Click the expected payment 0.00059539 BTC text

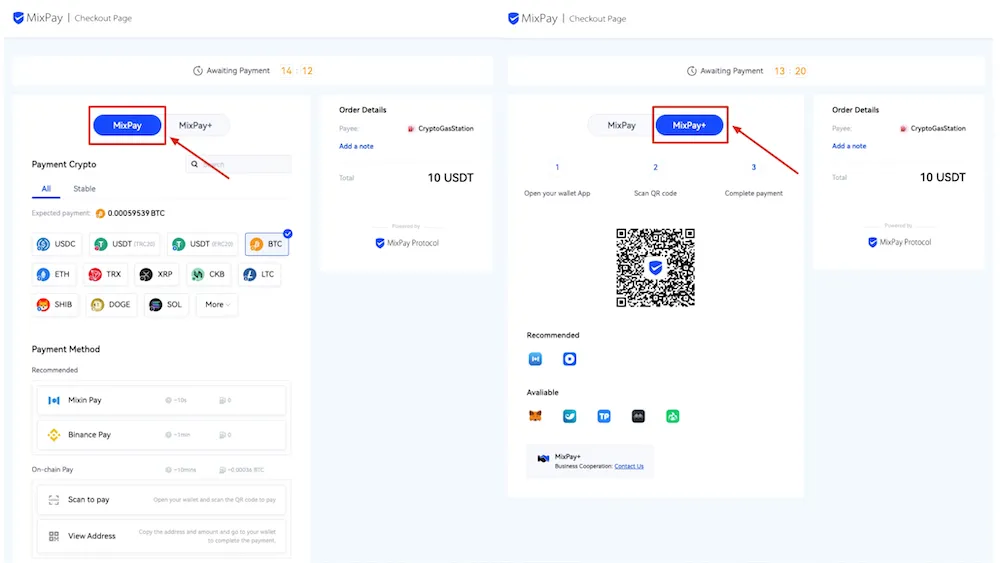pyautogui.click(x=136, y=213)
